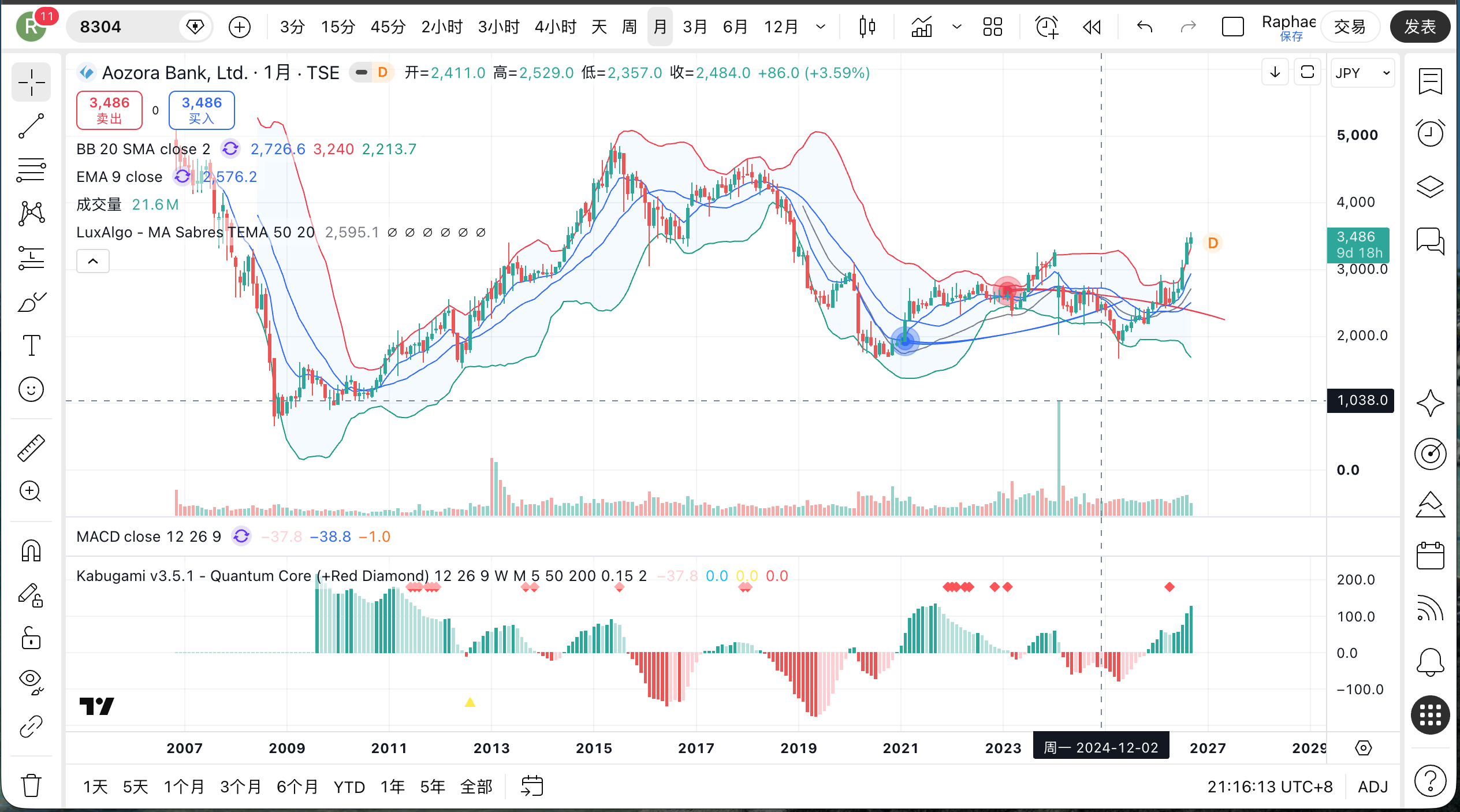Activate the zoom in tool
The height and width of the screenshot is (812, 1460).
pyautogui.click(x=31, y=492)
